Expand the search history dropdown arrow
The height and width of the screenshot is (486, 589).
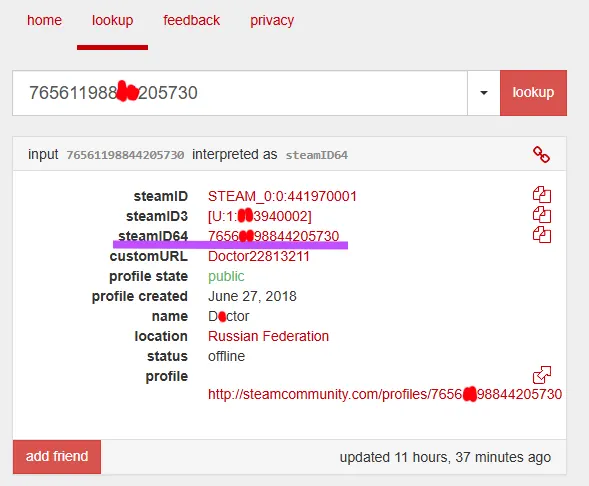pos(484,93)
